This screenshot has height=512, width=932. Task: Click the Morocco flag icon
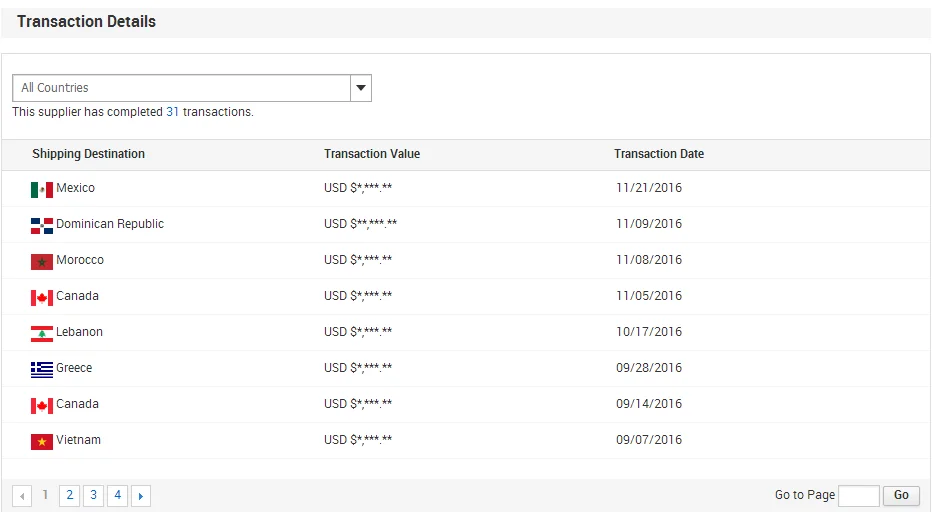point(41,261)
